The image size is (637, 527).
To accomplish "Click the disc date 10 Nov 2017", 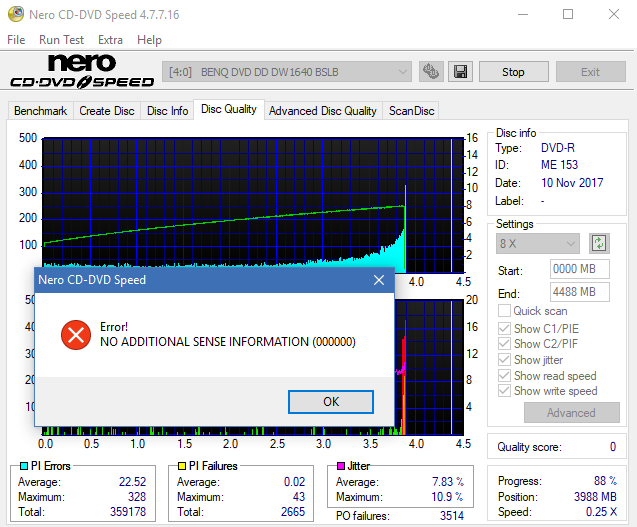I will (572, 183).
